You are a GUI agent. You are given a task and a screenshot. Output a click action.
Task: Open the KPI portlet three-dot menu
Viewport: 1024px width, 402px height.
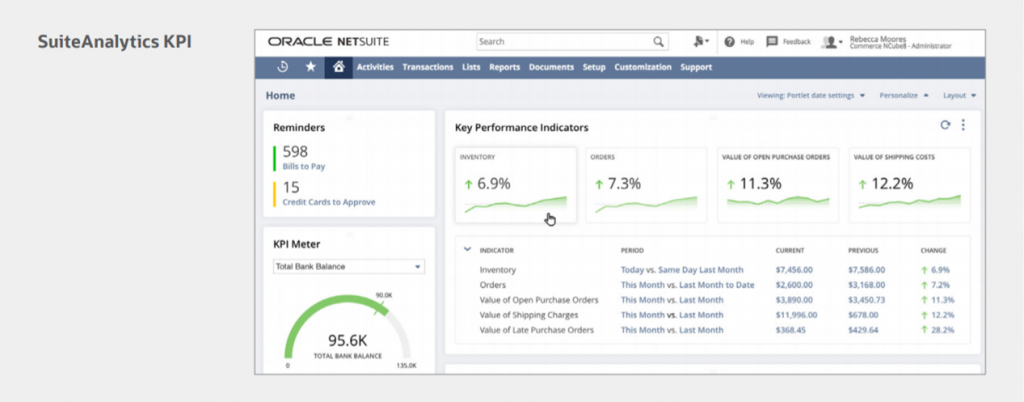point(963,125)
